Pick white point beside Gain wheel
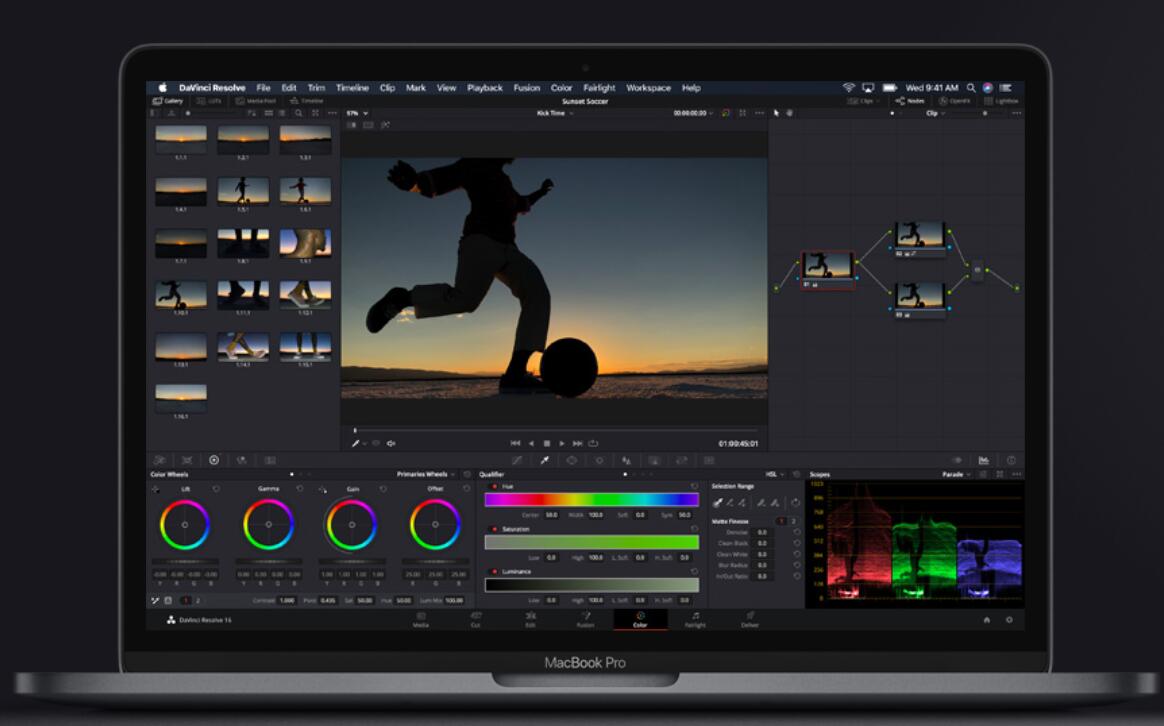The image size is (1164, 726). point(323,489)
